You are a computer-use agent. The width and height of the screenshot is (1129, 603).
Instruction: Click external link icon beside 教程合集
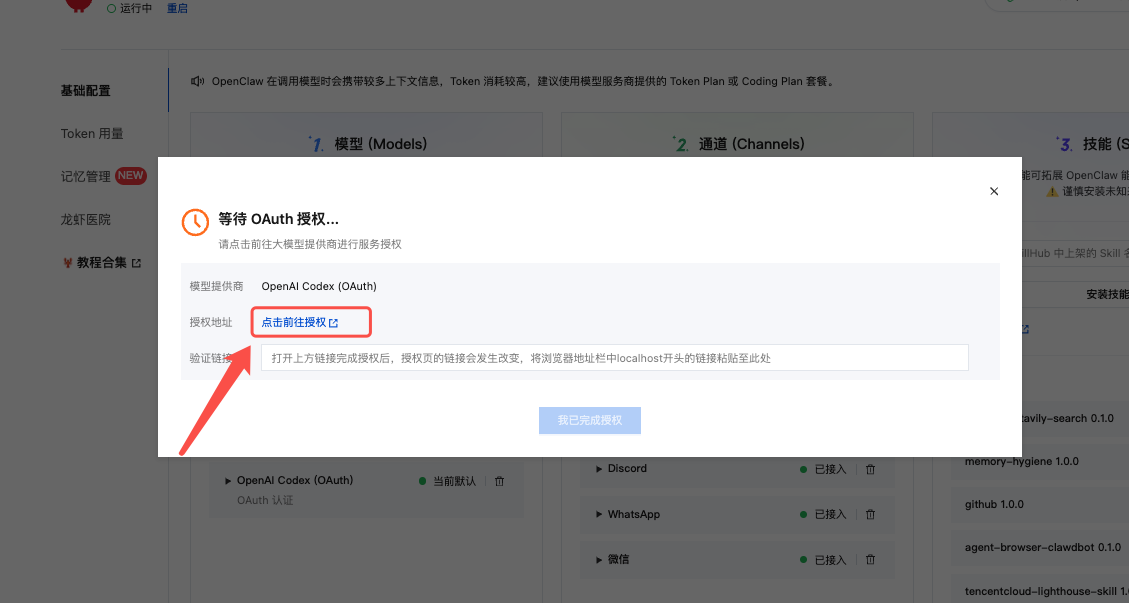(x=137, y=264)
